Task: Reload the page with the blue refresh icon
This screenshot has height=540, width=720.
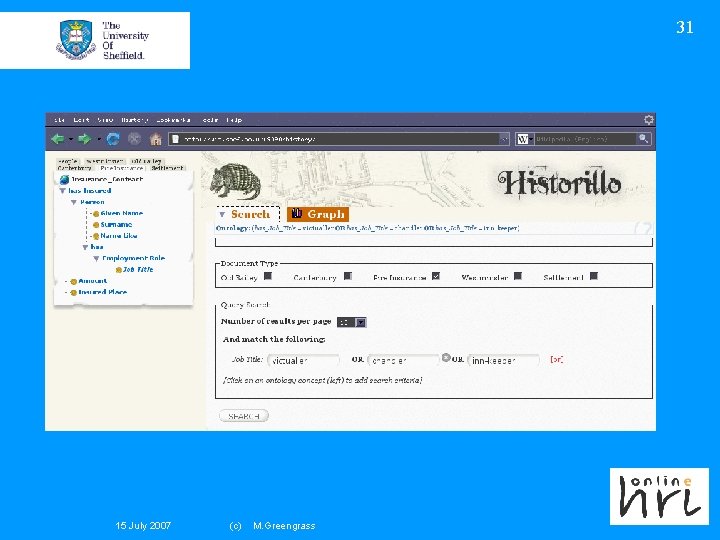Action: [x=113, y=139]
